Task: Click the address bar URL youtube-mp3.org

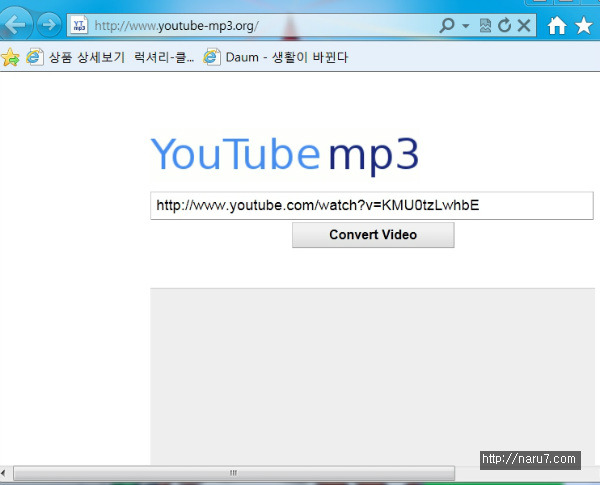Action: pos(176,26)
